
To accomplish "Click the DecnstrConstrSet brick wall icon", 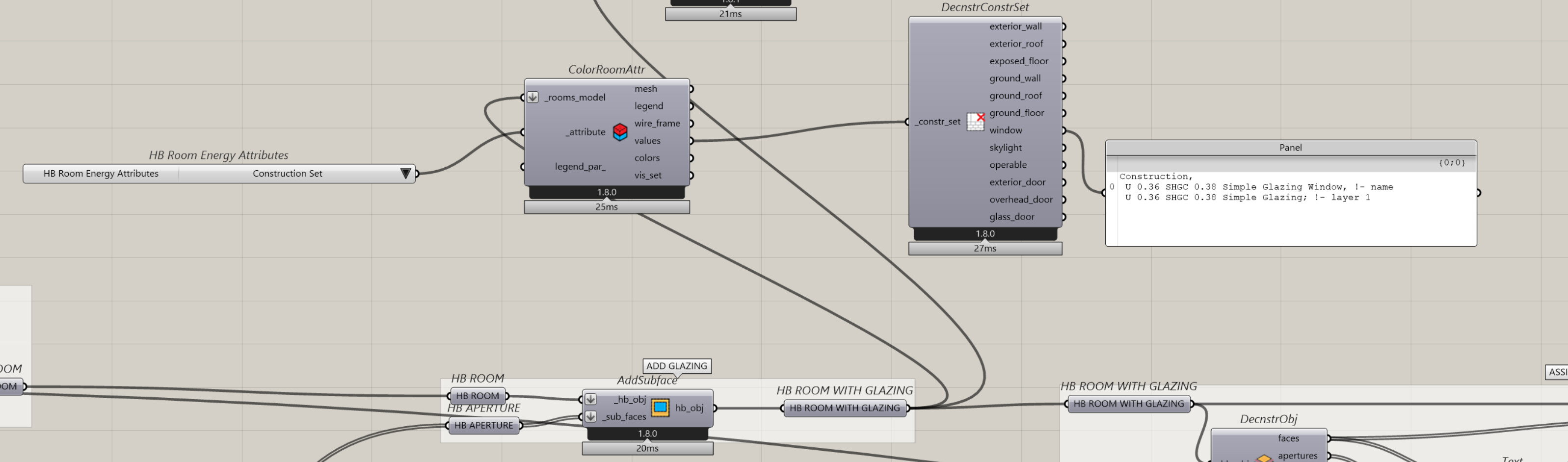I will click(x=975, y=121).
